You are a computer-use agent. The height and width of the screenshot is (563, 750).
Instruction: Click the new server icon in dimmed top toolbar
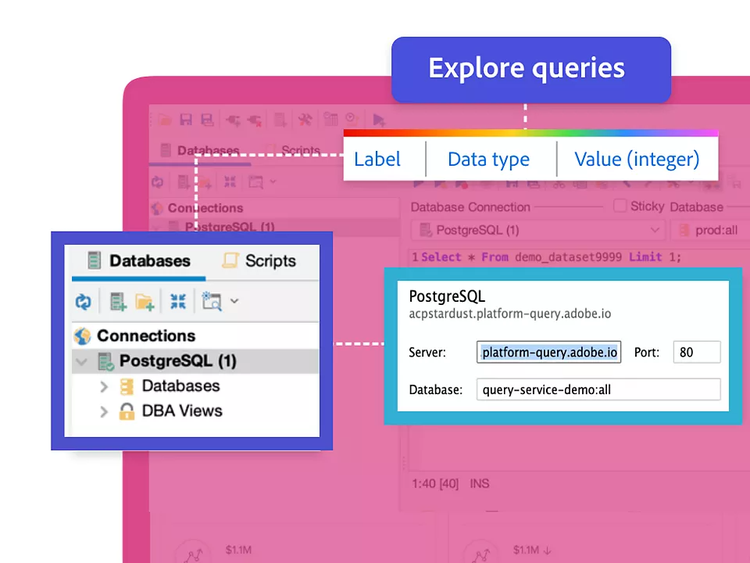[280, 120]
